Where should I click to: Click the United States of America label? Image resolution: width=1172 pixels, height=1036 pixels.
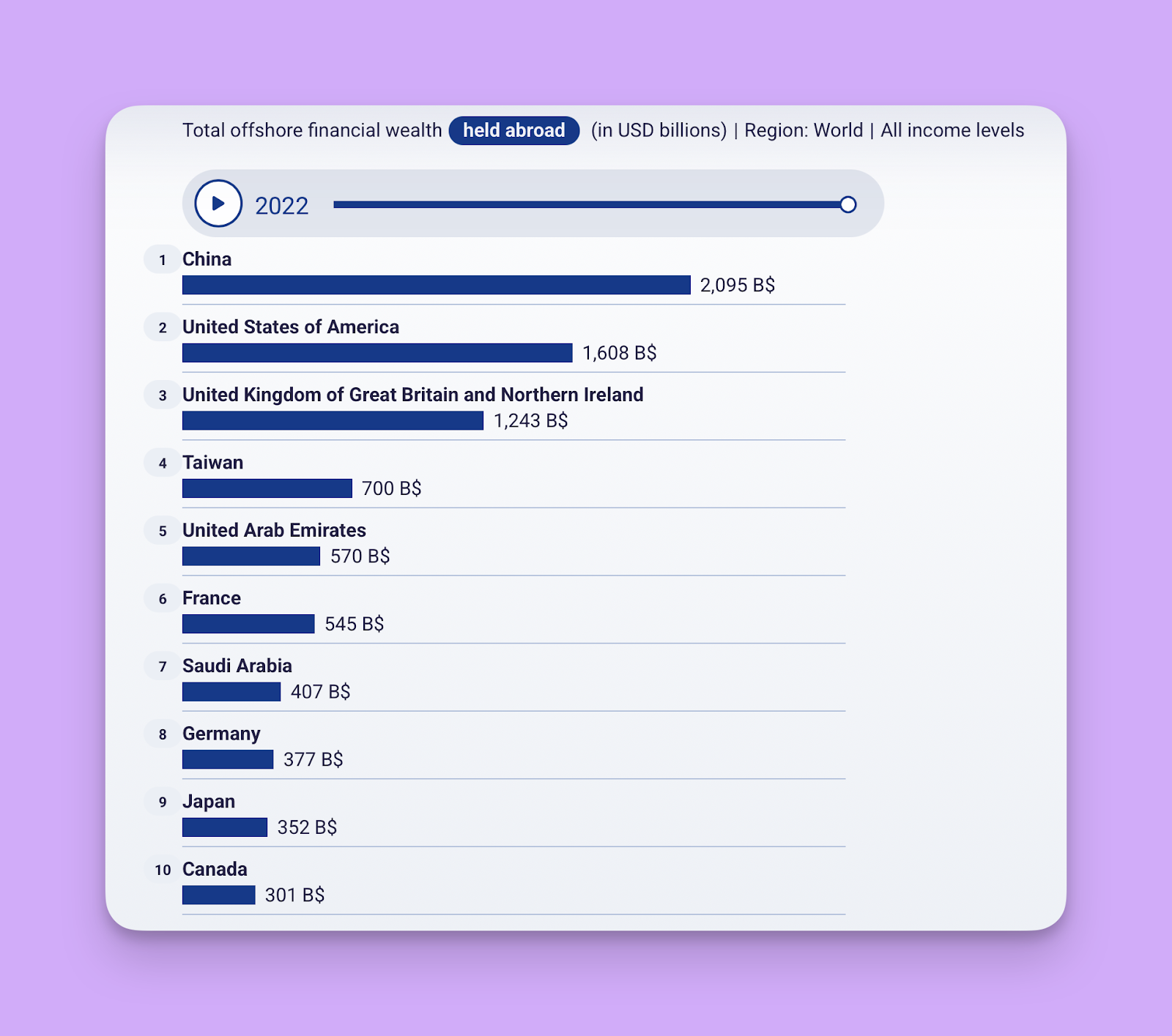[x=290, y=327]
